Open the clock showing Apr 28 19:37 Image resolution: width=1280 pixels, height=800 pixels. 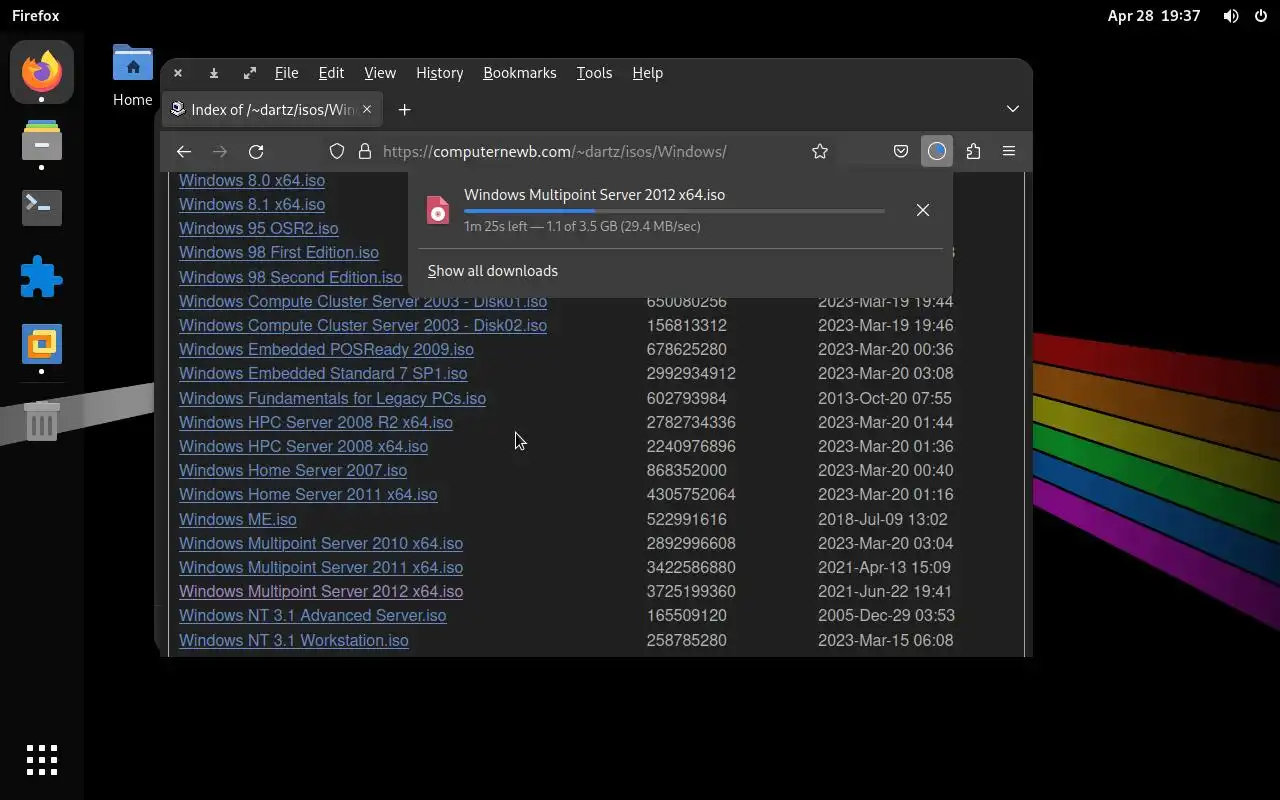(1154, 16)
